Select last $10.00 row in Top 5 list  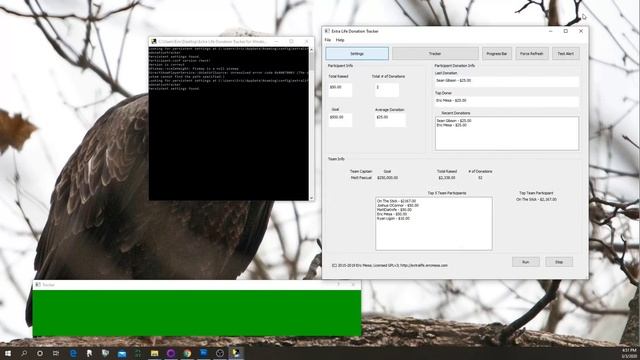393,219
